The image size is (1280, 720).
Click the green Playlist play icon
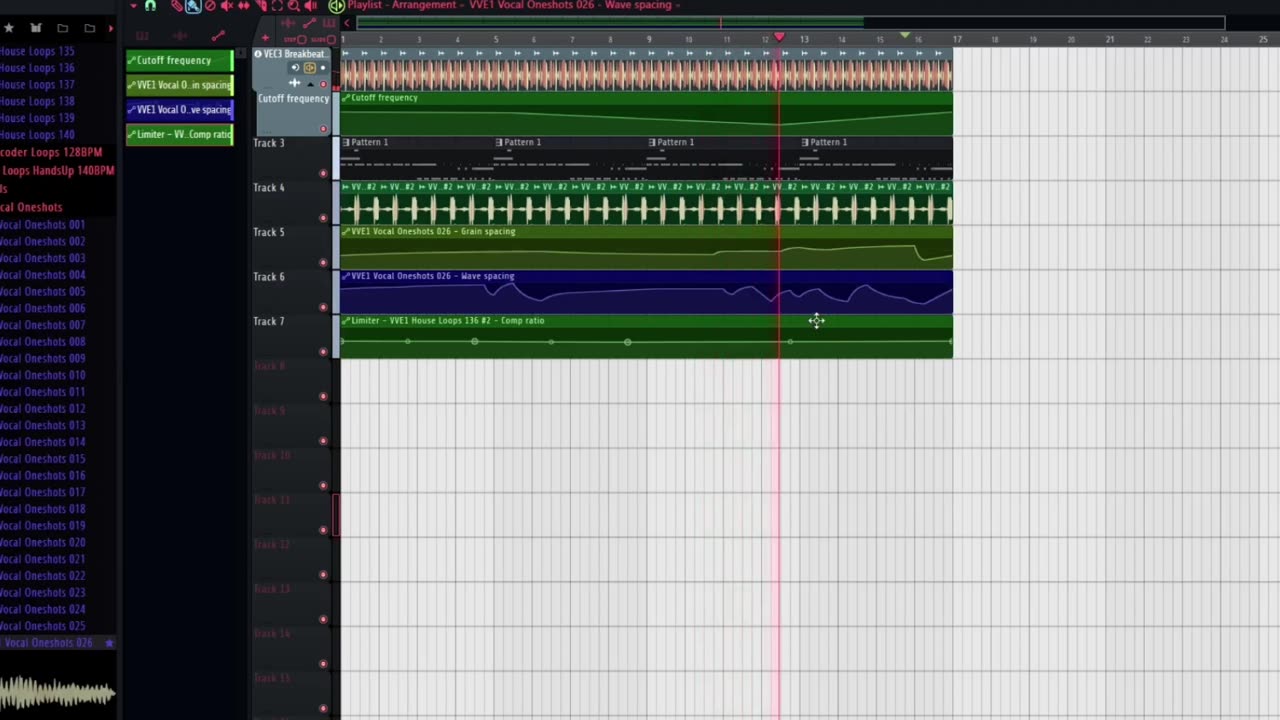pyautogui.click(x=337, y=6)
